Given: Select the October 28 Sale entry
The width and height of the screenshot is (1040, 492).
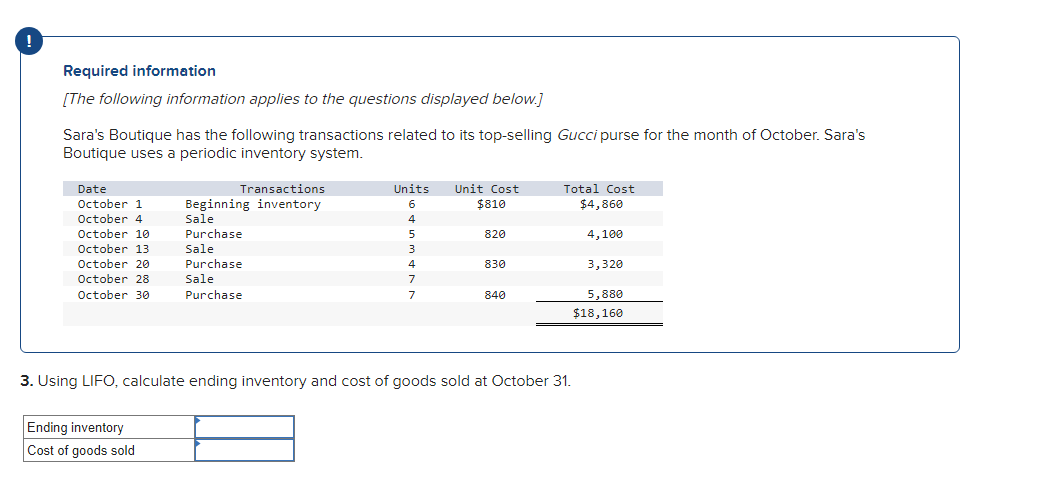Looking at the screenshot, I should pos(363,279).
